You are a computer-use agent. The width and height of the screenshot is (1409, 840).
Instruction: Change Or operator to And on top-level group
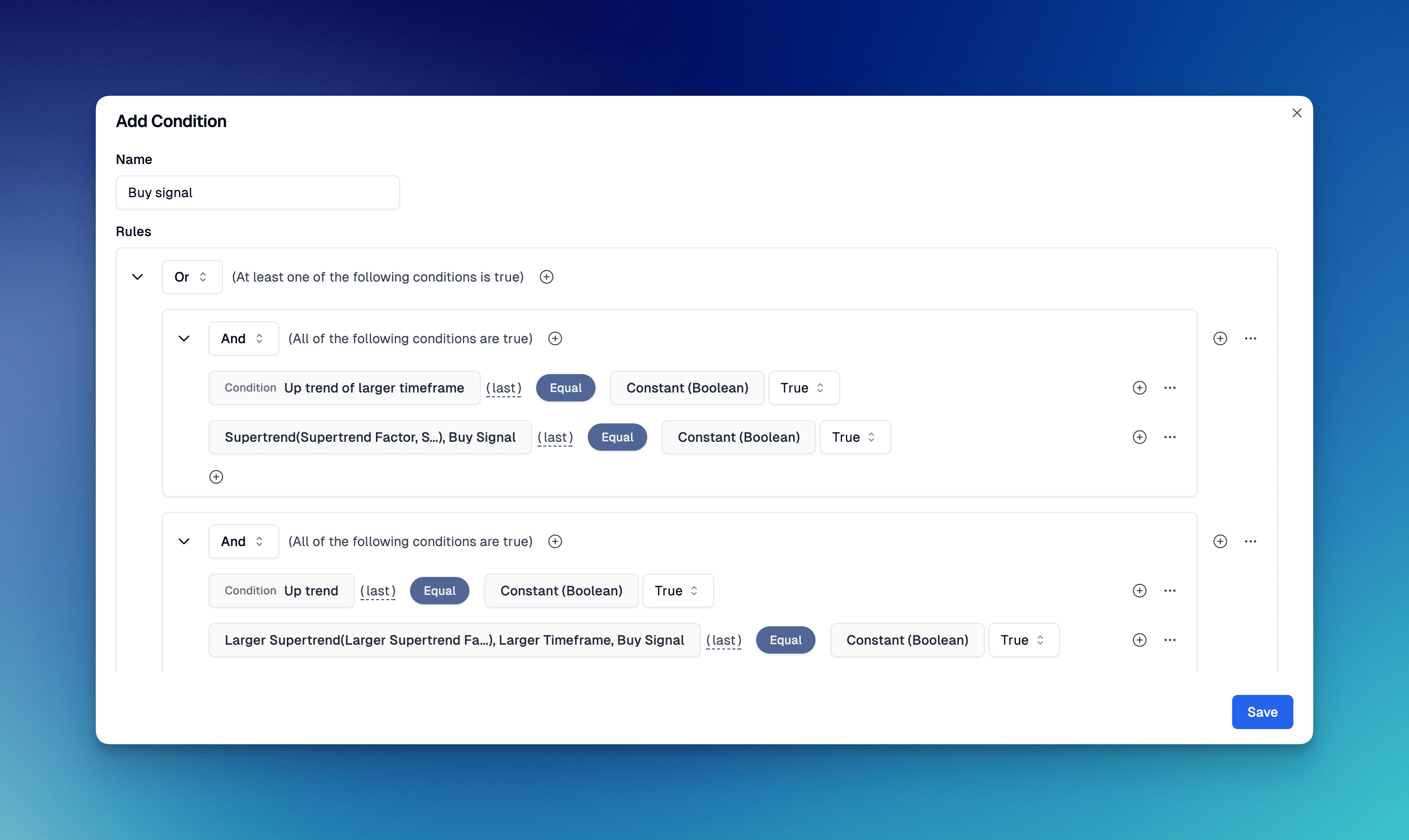tap(191, 276)
